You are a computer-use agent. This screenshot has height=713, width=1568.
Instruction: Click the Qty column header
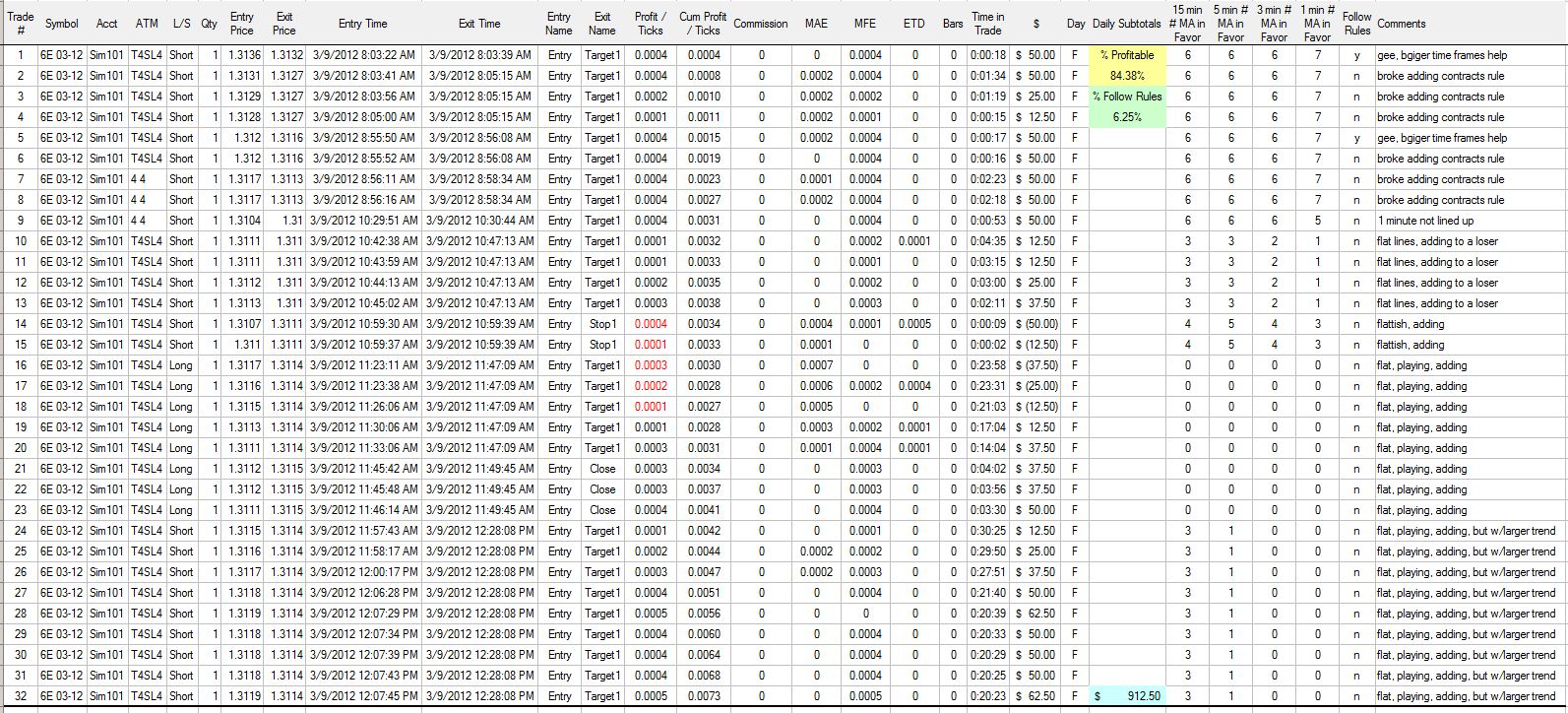point(210,24)
